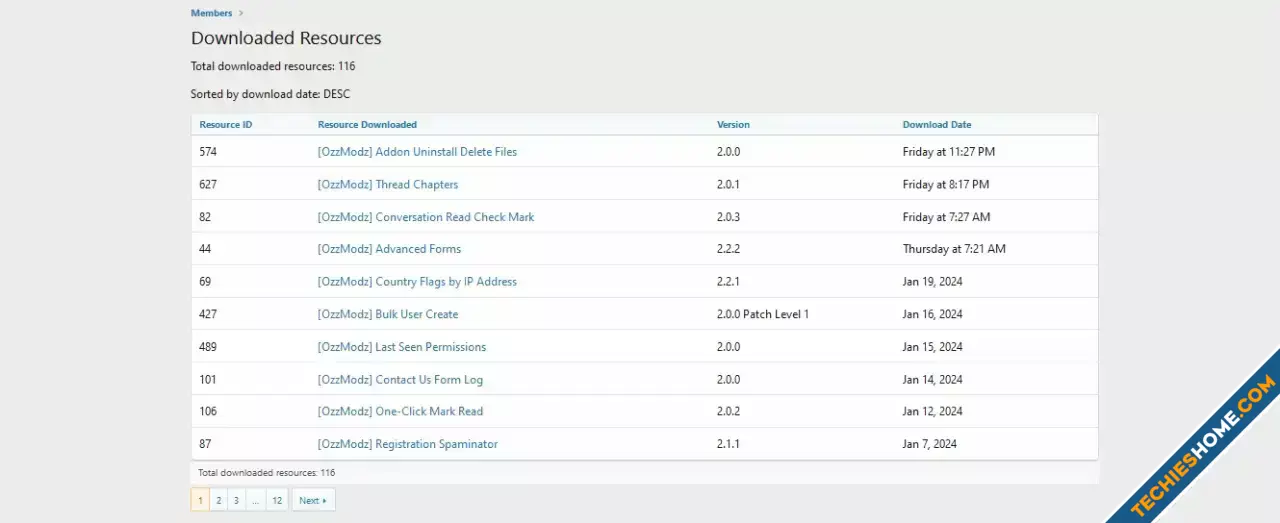Click version 2.2.2 cell
Screen dimensions: 1280x523
(729, 249)
